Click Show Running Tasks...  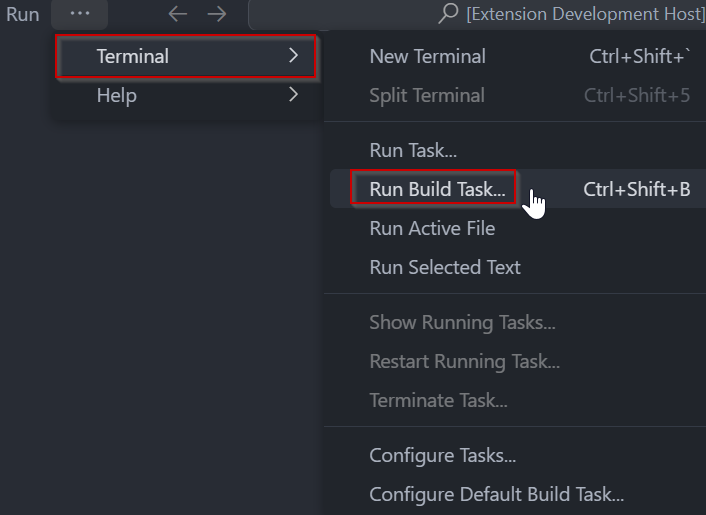pos(462,322)
